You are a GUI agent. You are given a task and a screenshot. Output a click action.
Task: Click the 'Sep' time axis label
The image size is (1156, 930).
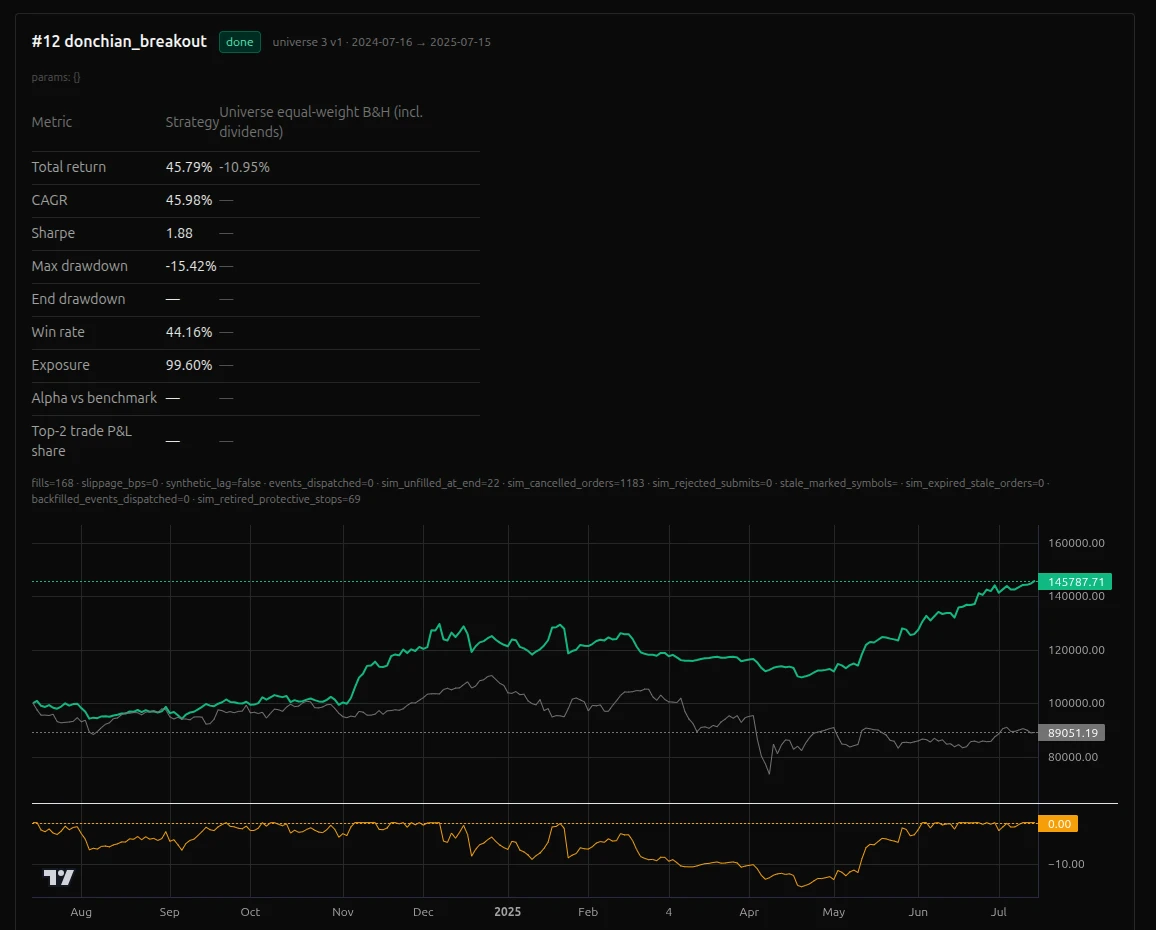coord(170,912)
